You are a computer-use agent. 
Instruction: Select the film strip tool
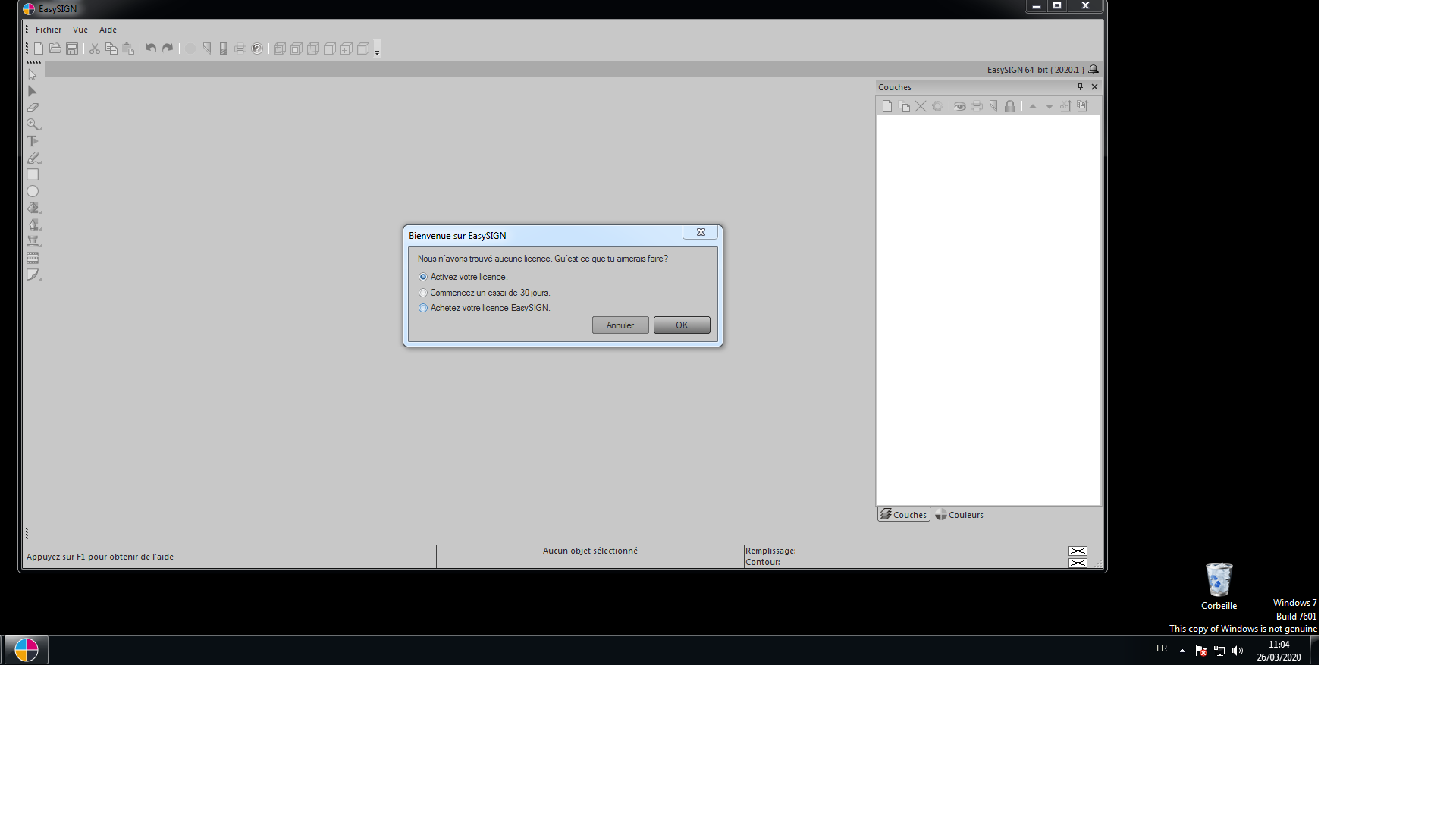(x=33, y=258)
